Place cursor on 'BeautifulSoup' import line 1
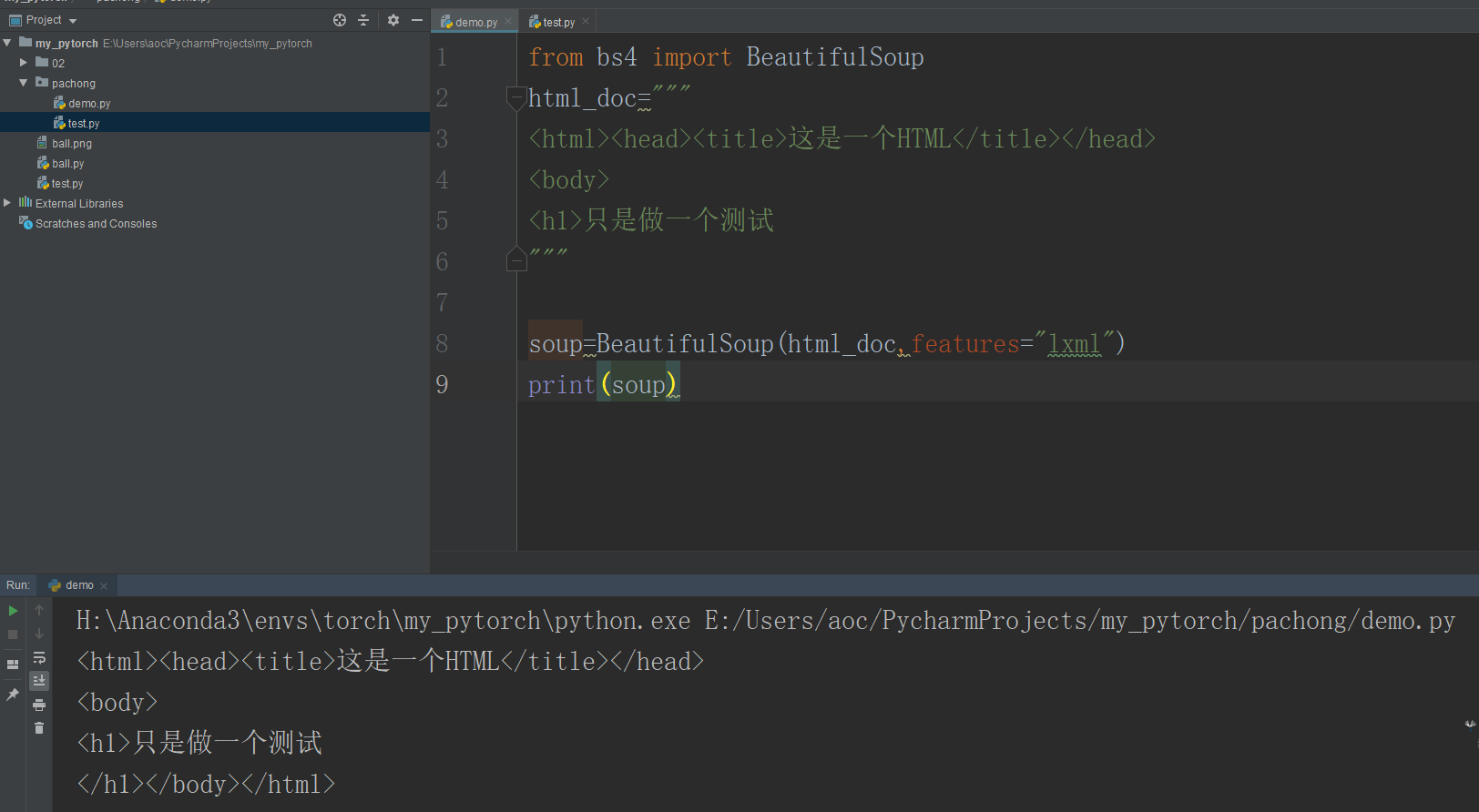Viewport: 1479px width, 812px height. tap(835, 57)
